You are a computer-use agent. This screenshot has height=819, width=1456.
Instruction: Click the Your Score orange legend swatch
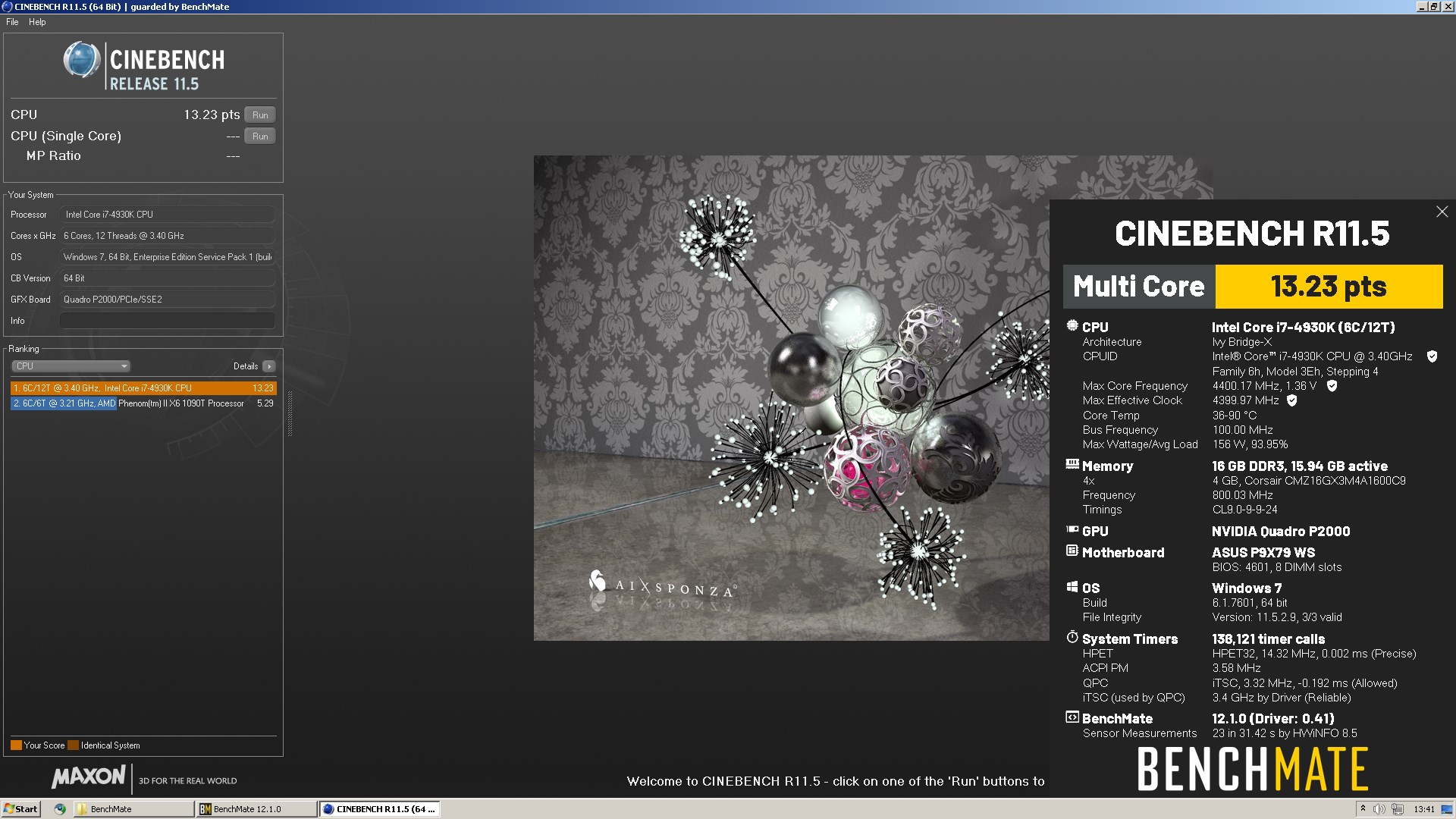pos(16,745)
